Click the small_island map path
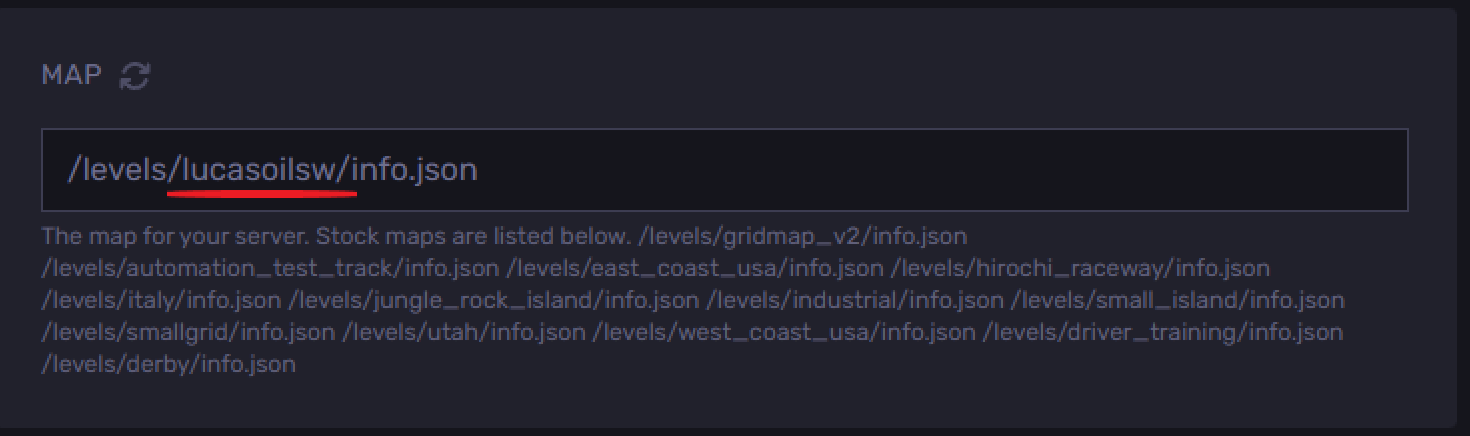The image size is (1470, 436). point(1180,301)
